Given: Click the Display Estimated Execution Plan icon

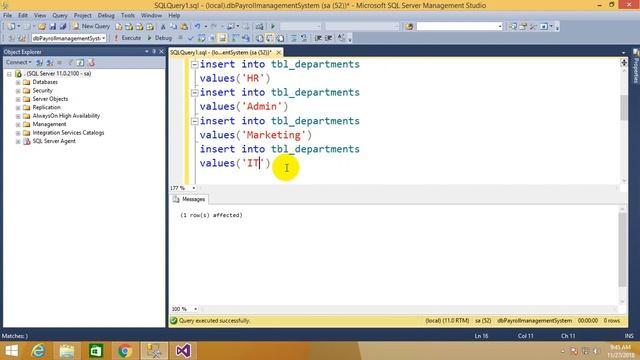Looking at the screenshot, I should click(x=201, y=38).
